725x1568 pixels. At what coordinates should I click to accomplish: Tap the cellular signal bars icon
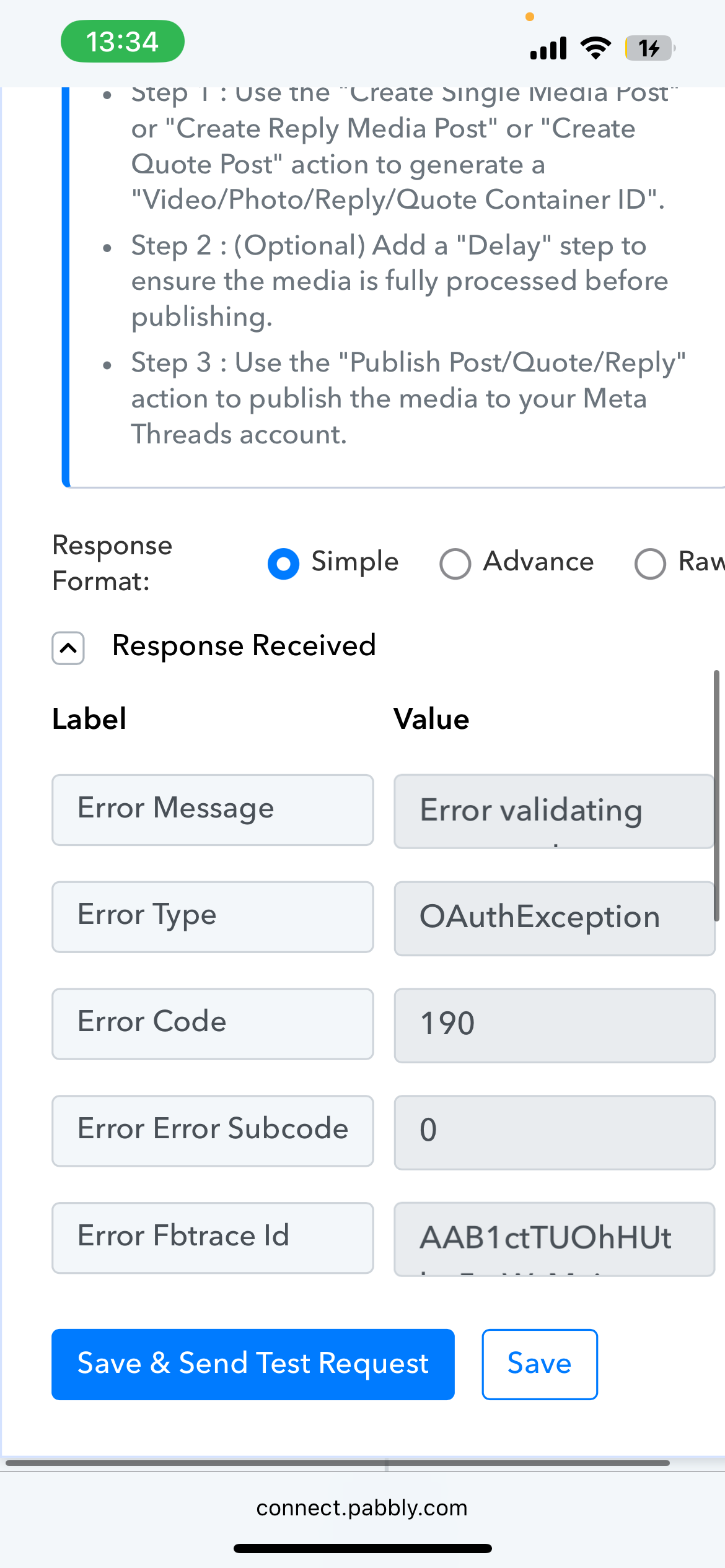[x=548, y=48]
